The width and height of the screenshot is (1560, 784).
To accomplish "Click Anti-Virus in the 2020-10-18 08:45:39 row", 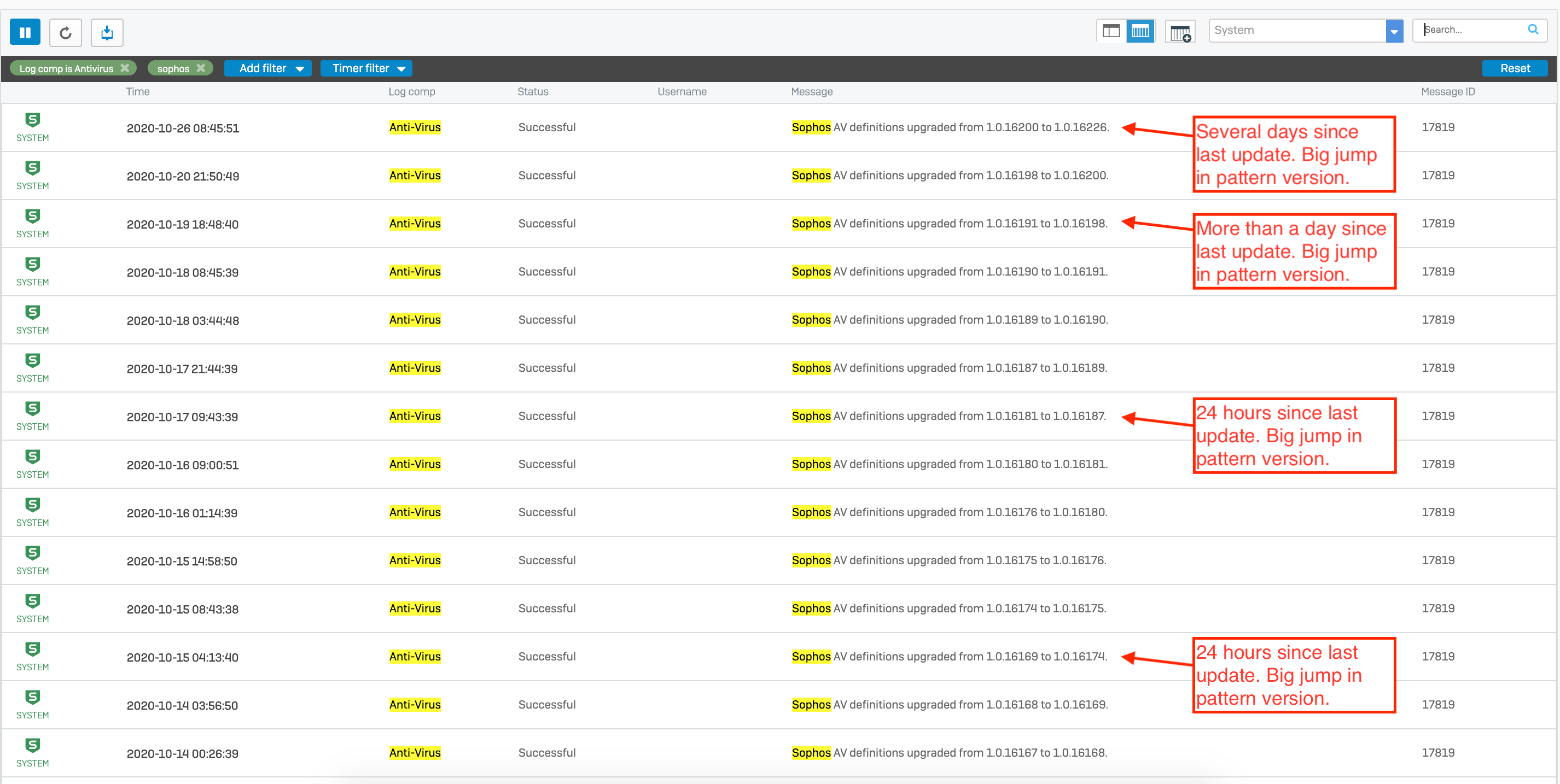I will click(415, 272).
